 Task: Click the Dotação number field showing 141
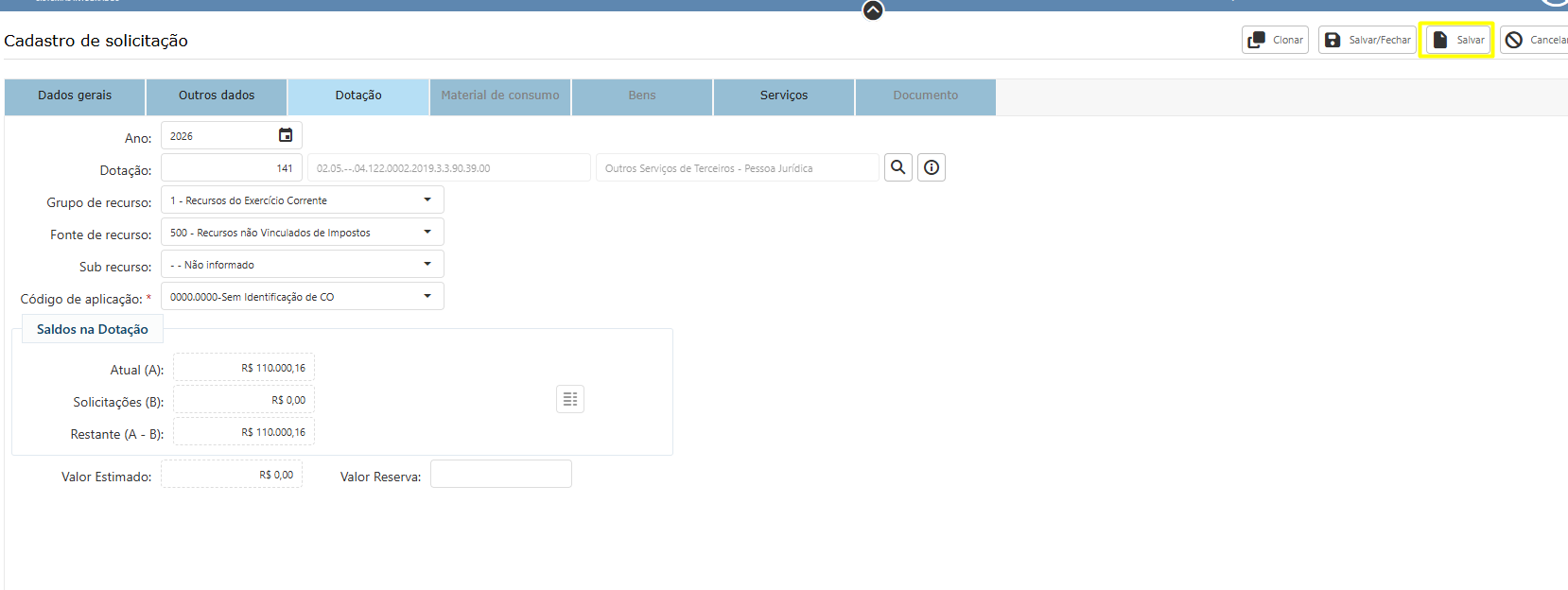point(232,167)
